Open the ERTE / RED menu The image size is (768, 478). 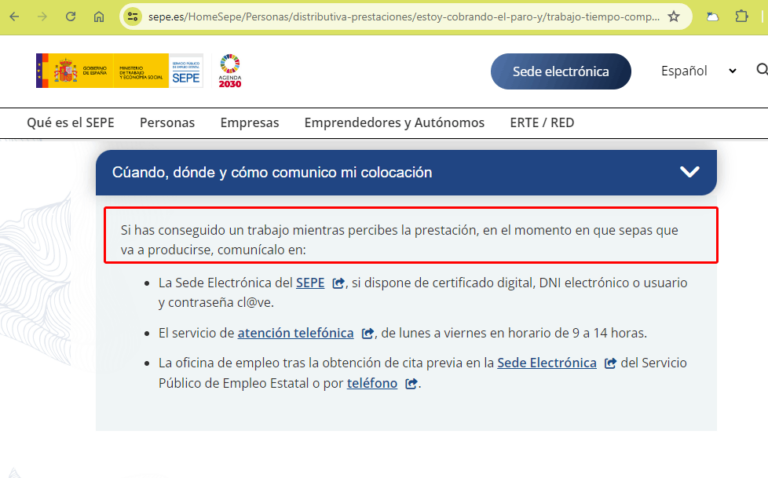(542, 122)
